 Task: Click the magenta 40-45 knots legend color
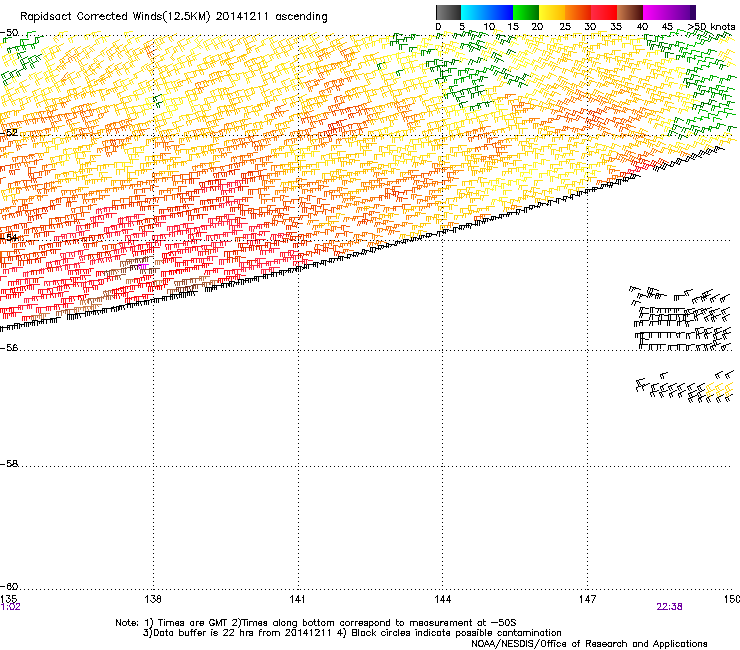pyautogui.click(x=656, y=12)
